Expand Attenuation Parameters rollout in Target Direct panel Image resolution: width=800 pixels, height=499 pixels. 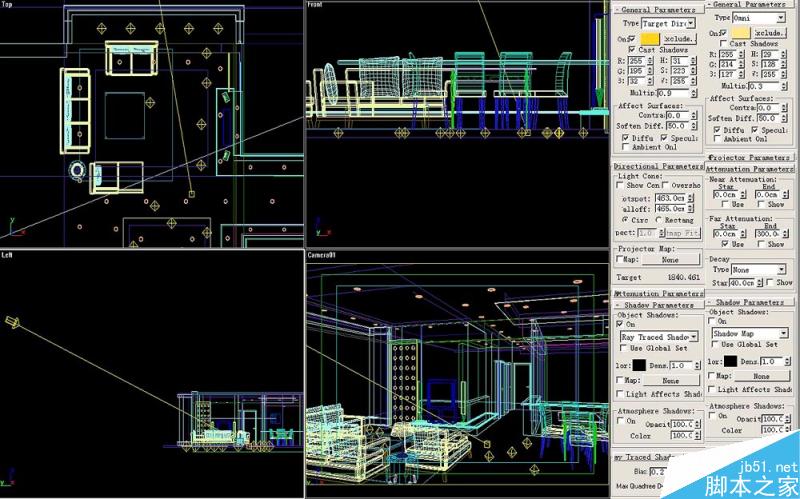click(659, 294)
